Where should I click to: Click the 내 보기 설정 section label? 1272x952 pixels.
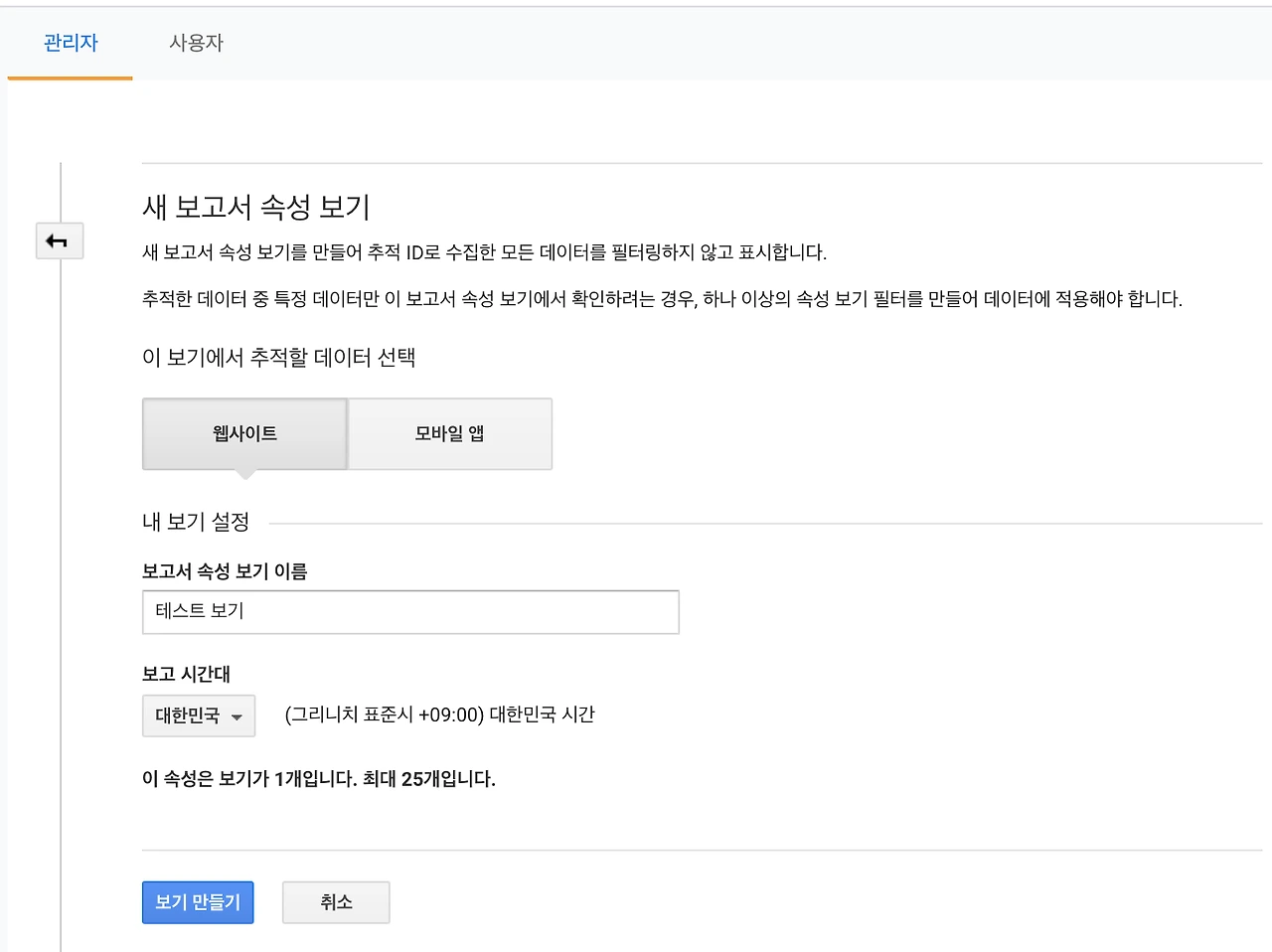point(196,522)
